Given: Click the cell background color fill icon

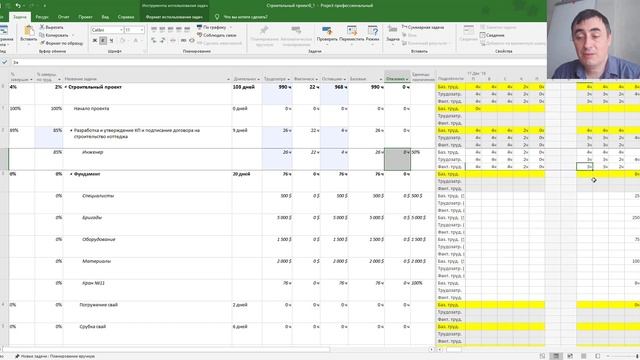Looking at the screenshot, I should [123, 40].
